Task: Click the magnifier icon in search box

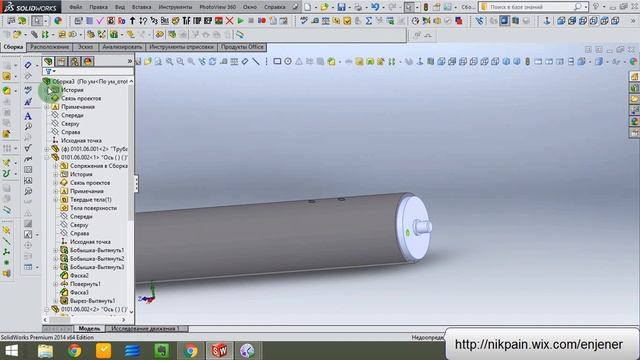Action: pos(578,7)
